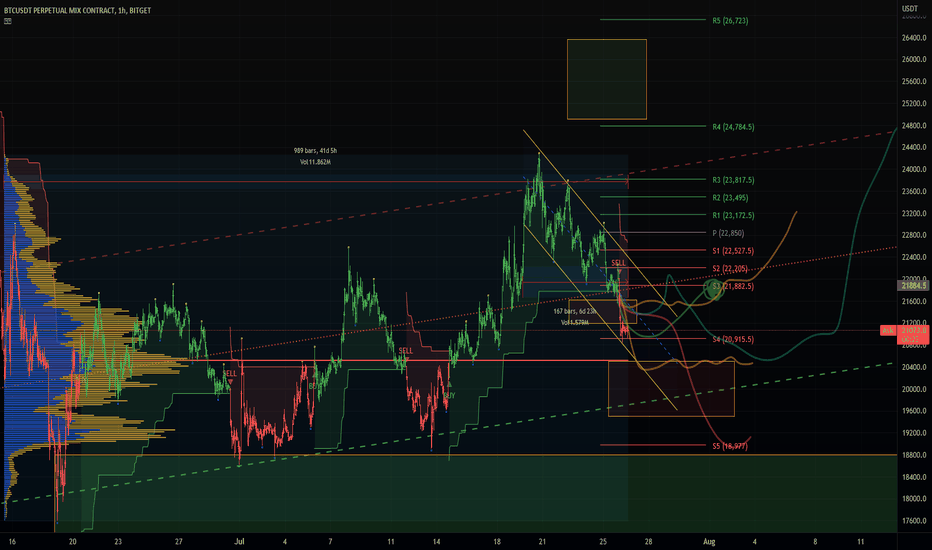Click the BUY signal near 14 July
The image size is (932, 550).
[x=450, y=395]
